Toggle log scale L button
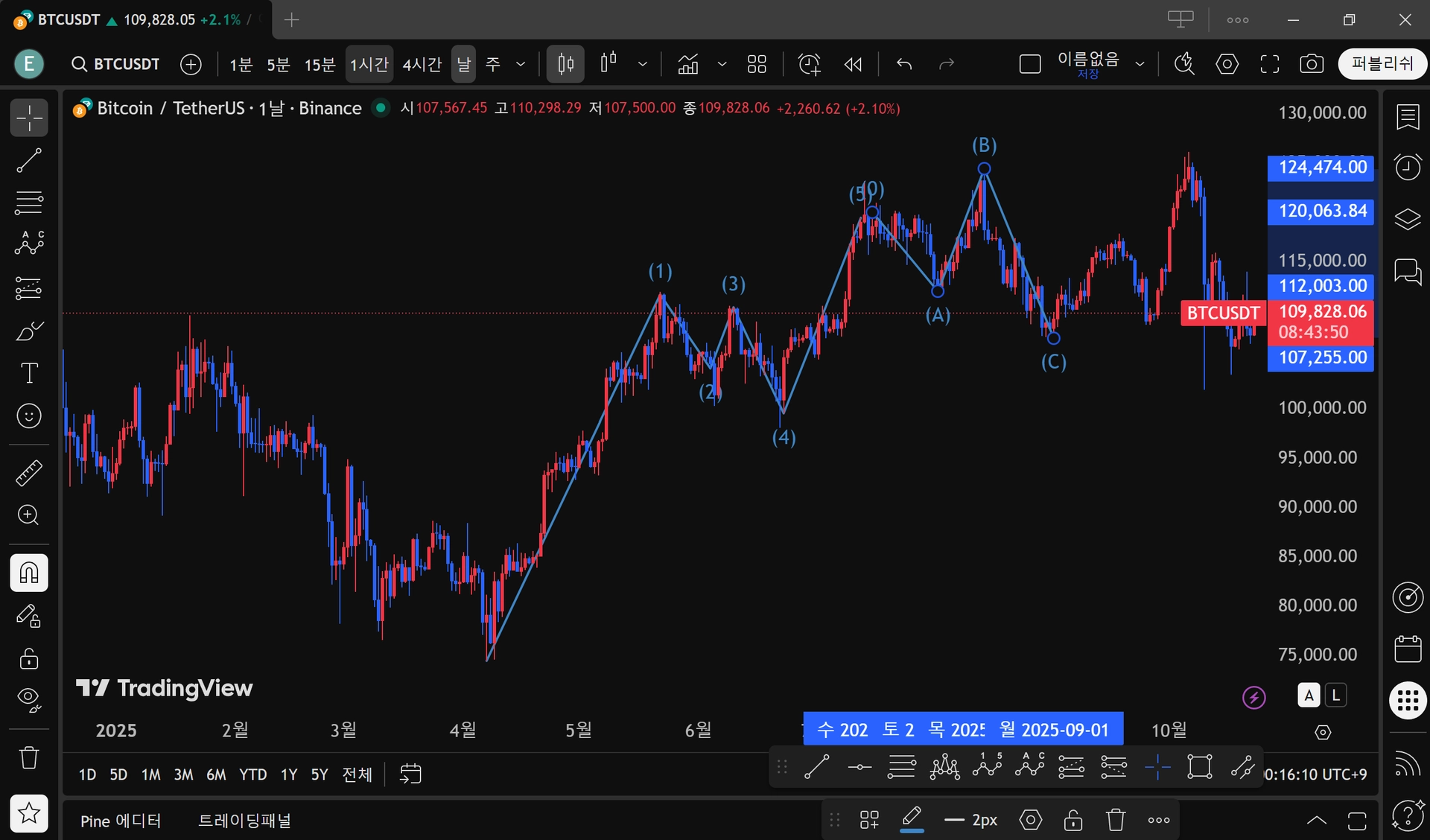 (x=1336, y=696)
